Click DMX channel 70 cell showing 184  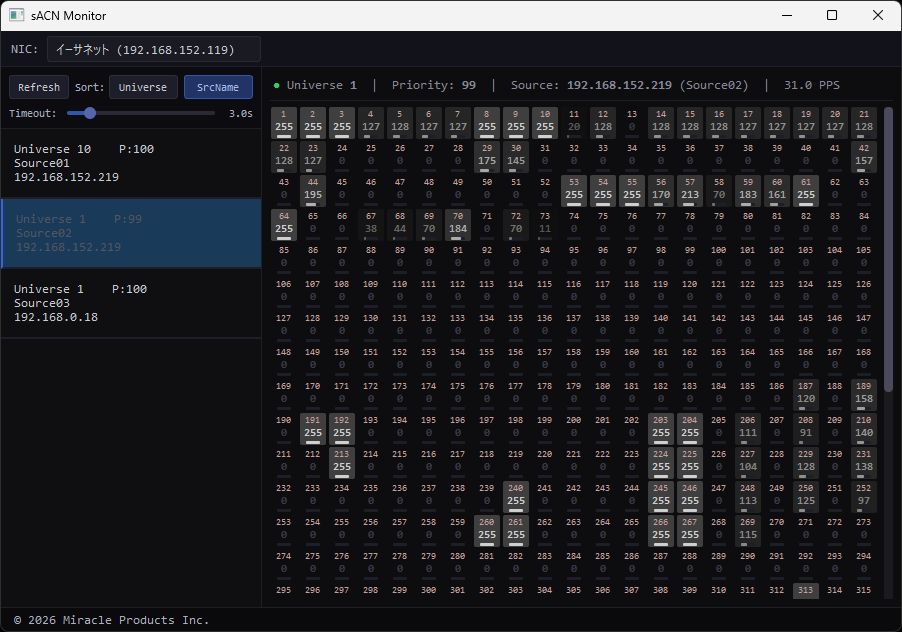pos(458,223)
